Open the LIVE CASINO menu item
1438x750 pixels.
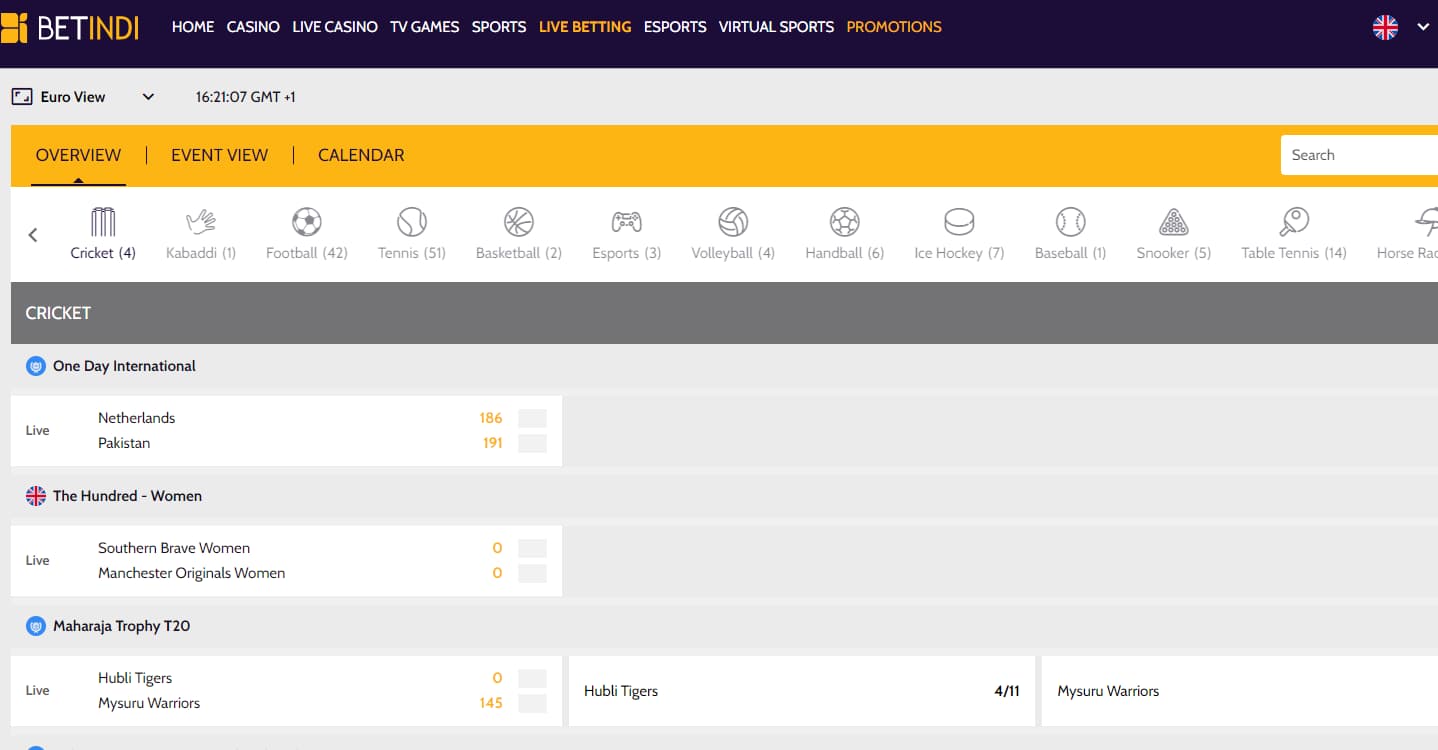click(335, 27)
